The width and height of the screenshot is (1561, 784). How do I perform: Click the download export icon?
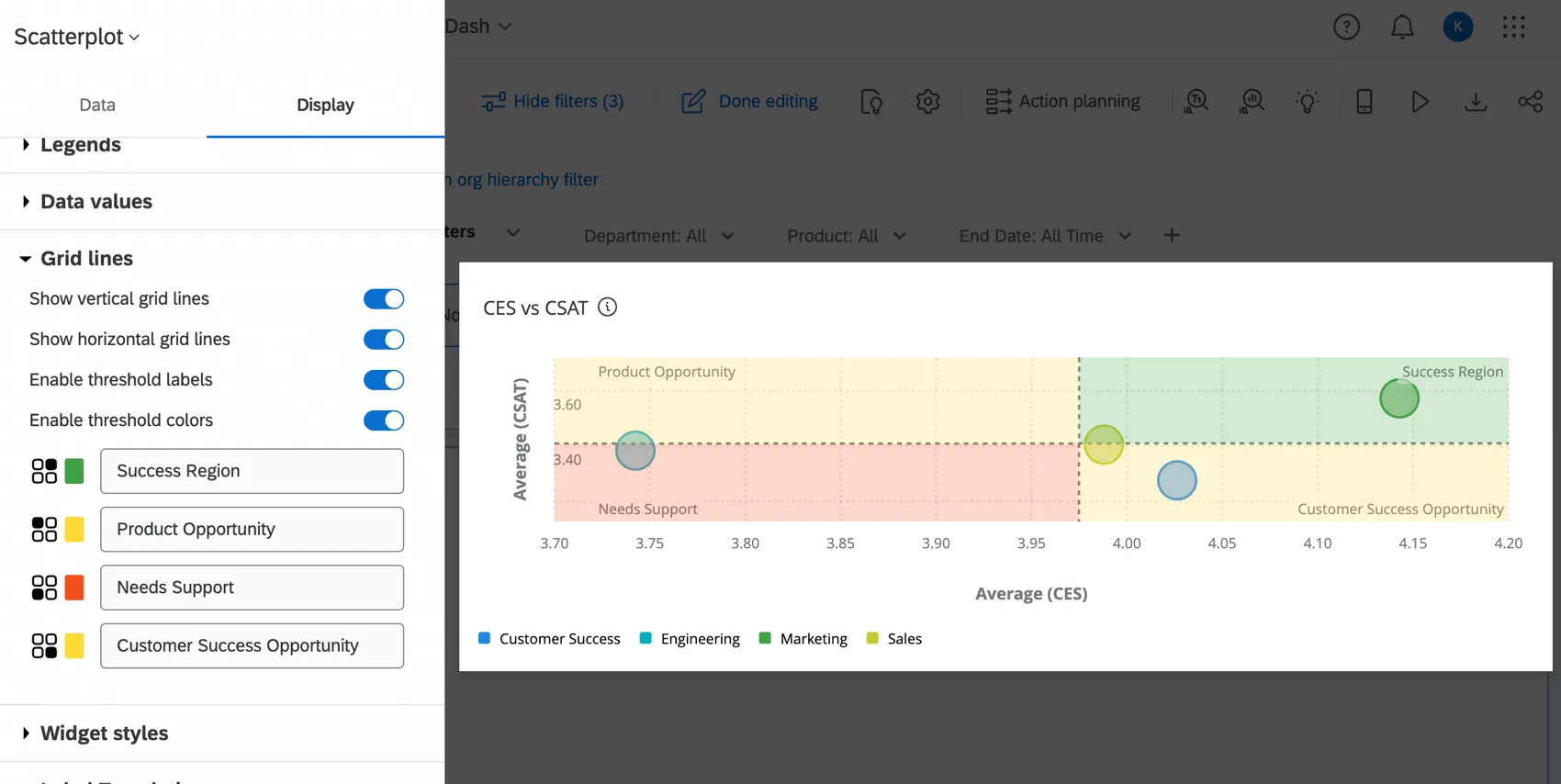(1475, 101)
